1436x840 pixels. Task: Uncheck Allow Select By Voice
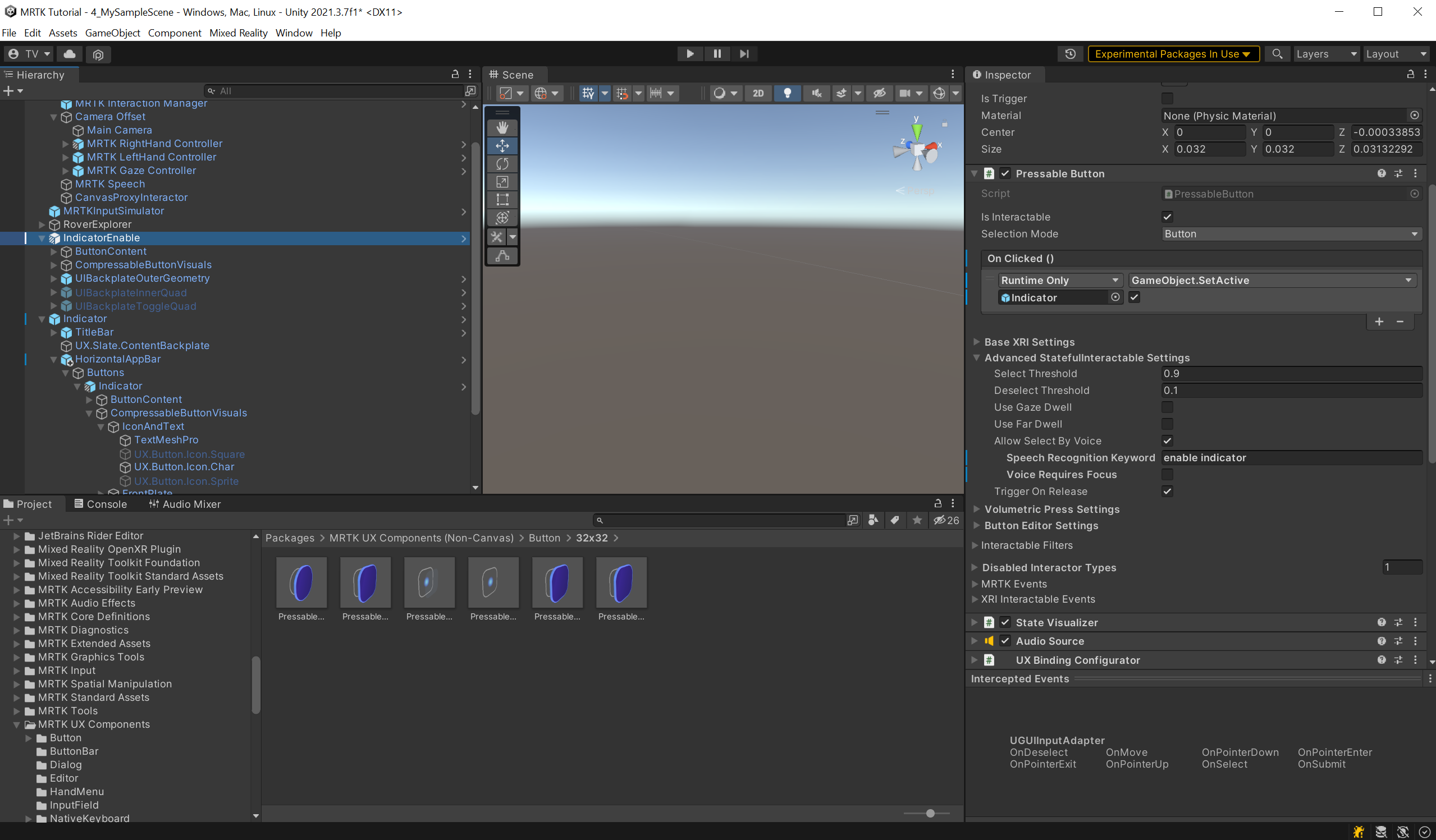pos(1167,441)
